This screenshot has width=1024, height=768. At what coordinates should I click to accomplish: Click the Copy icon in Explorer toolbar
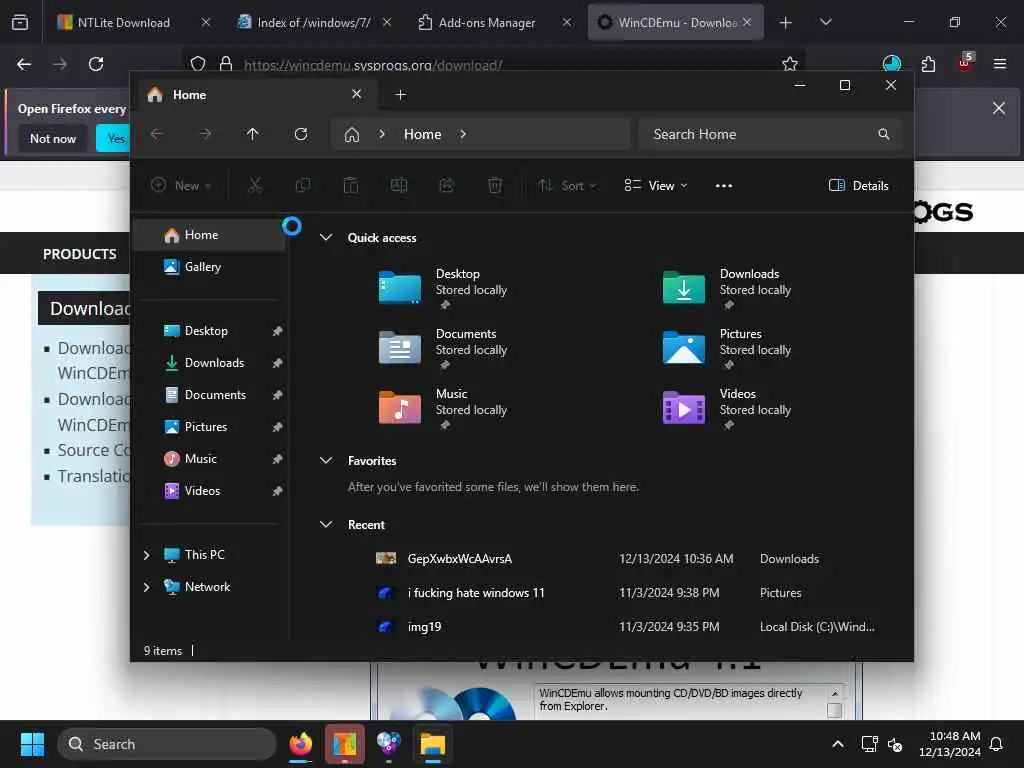(x=303, y=185)
